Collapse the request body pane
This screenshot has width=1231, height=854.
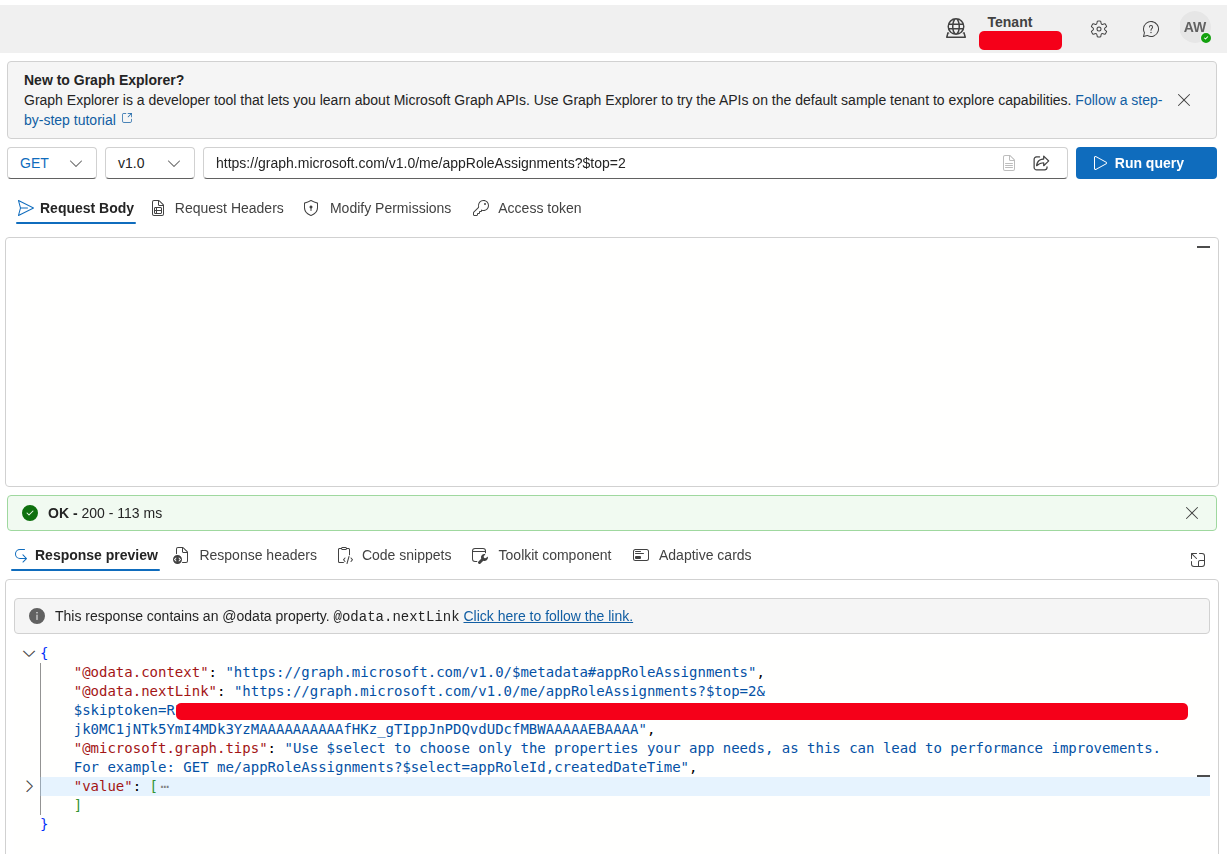click(x=1203, y=246)
